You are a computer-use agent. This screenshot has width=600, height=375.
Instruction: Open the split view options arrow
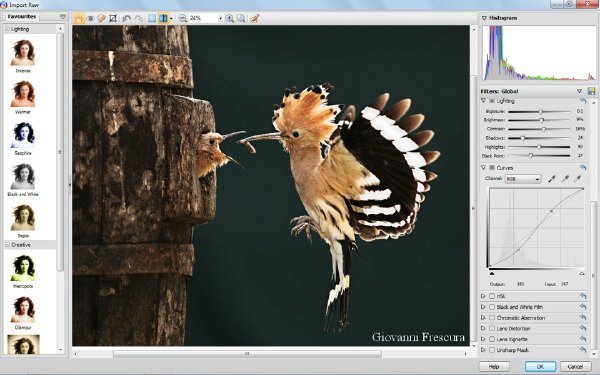click(171, 18)
